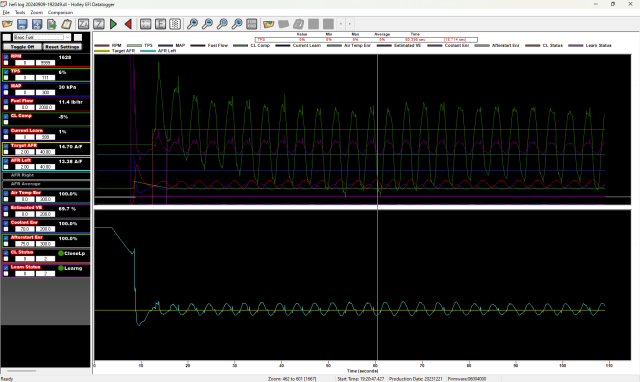640x382 pixels.
Task: Open the Comparison menu
Action: (x=60, y=12)
